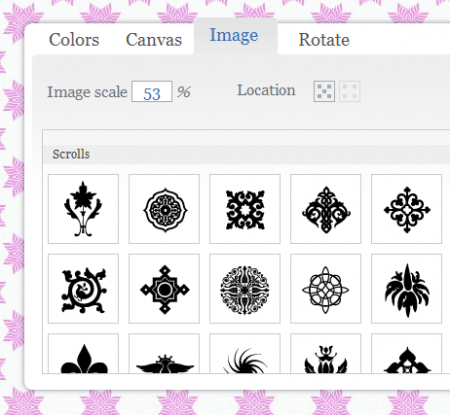The width and height of the screenshot is (450, 415).
Task: Switch to the Canvas tab
Action: point(154,40)
